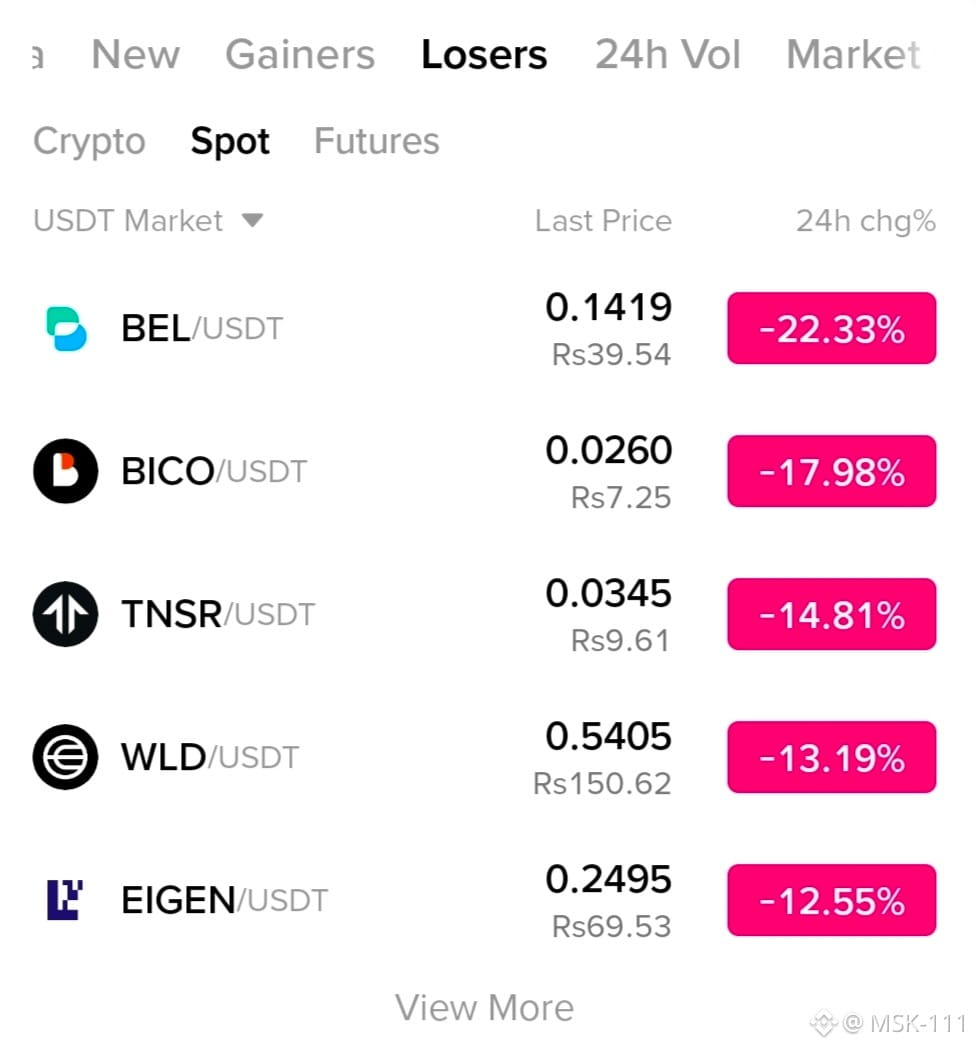Tap the TNSR coin logo icon
The width and height of the screenshot is (976, 1048).
[66, 614]
